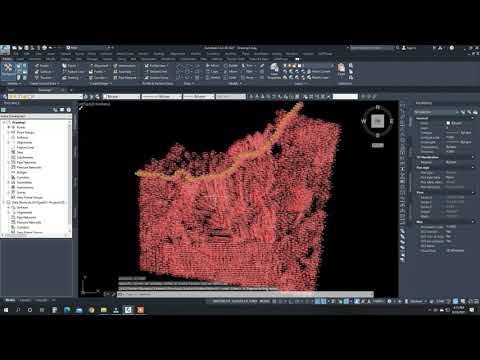The width and height of the screenshot is (480, 360).
Task: Click the Sign In user button
Action: 409,48
